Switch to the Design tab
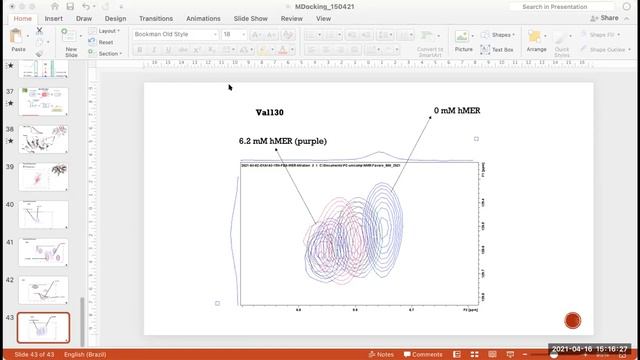This screenshot has height=360, width=640. click(116, 18)
